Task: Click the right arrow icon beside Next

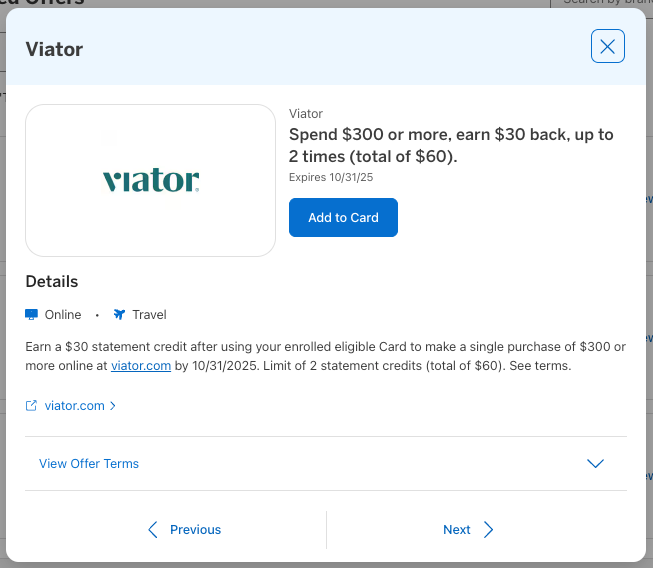Action: (488, 530)
